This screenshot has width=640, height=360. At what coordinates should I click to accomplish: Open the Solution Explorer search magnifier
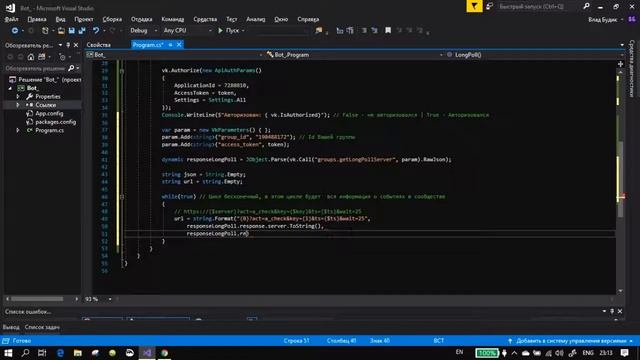(x=71, y=68)
